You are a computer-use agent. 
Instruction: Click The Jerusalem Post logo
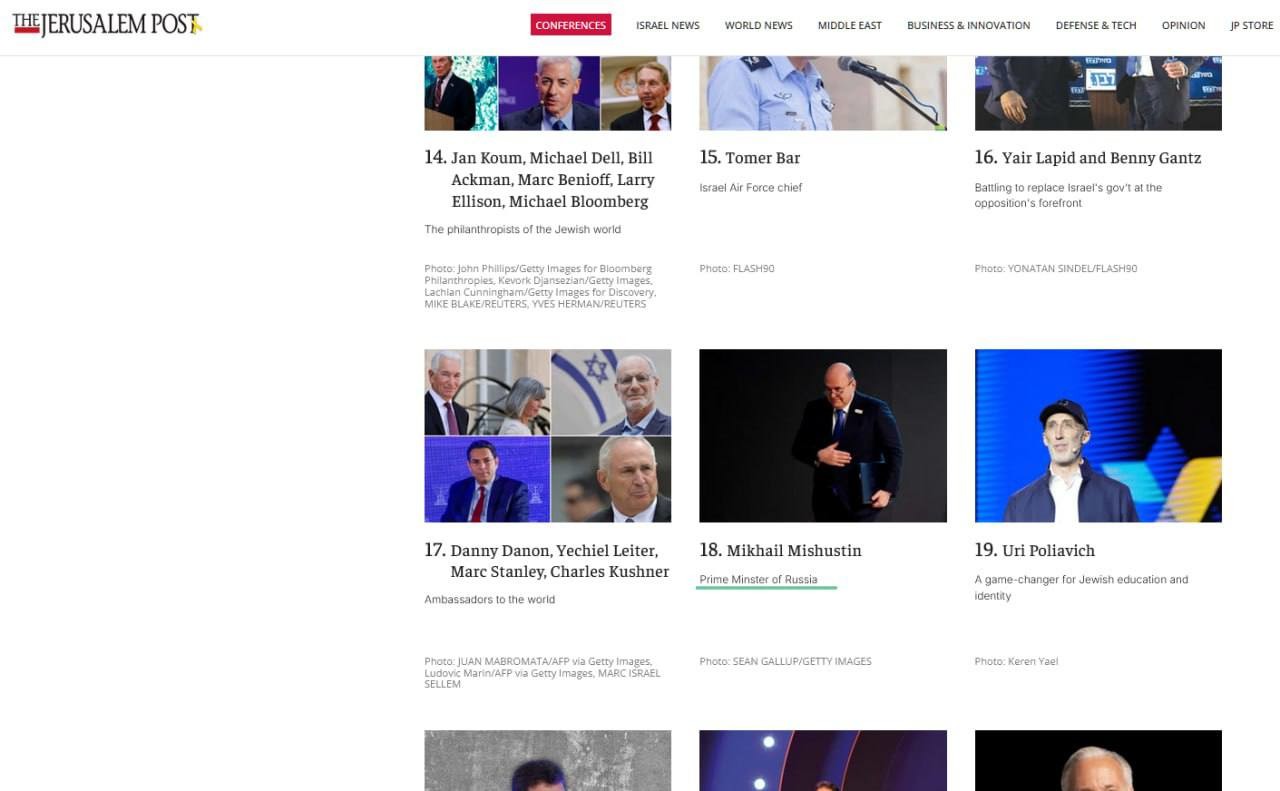tap(107, 25)
